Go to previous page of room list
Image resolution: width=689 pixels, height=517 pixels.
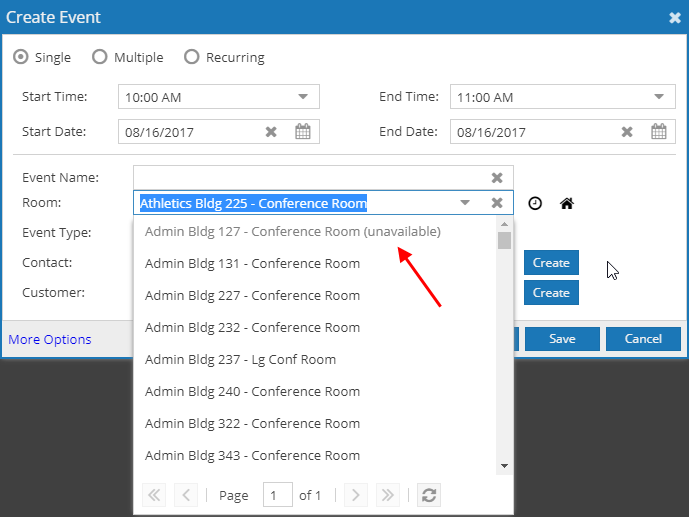click(x=186, y=495)
